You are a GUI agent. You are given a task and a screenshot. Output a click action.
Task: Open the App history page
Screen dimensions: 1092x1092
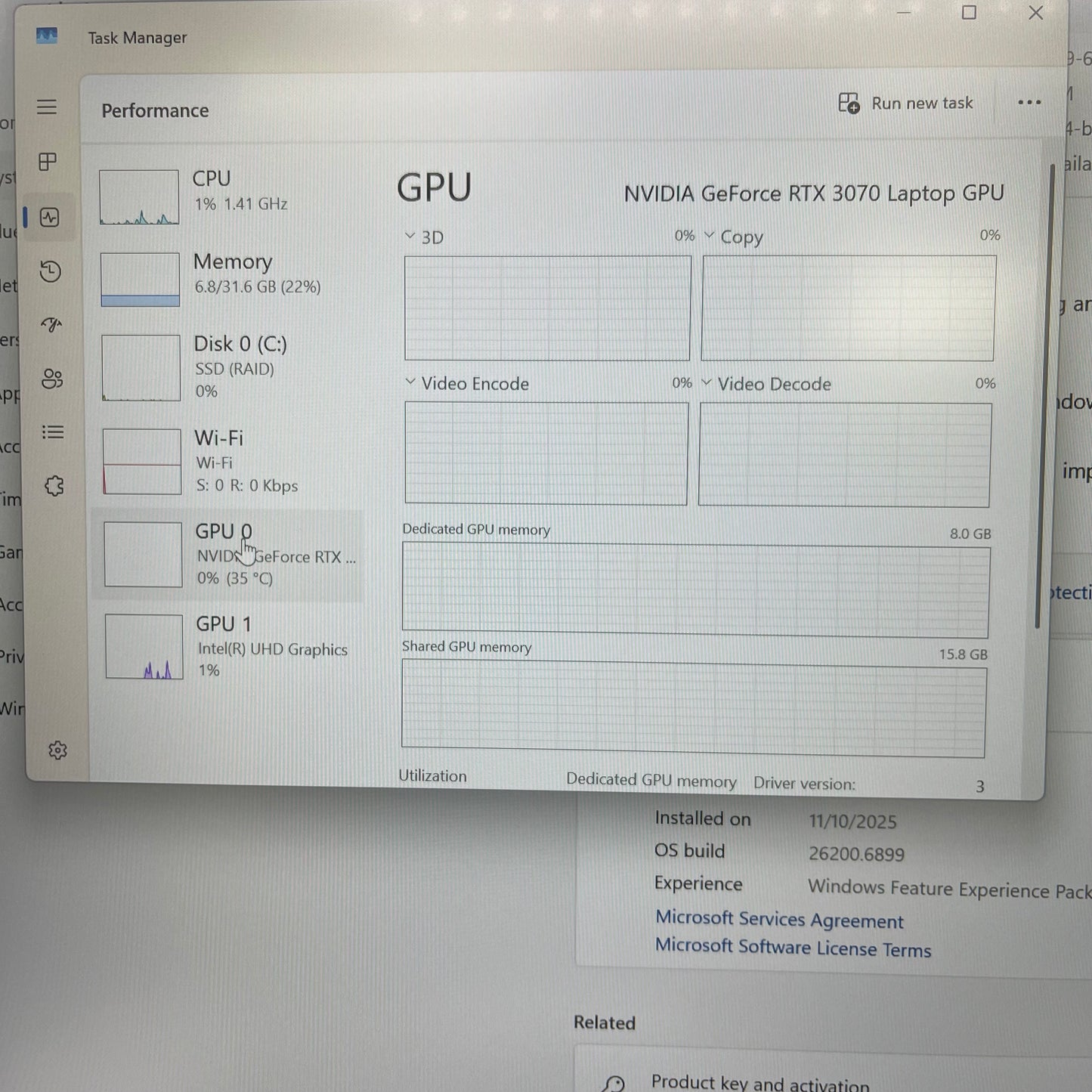point(50,271)
